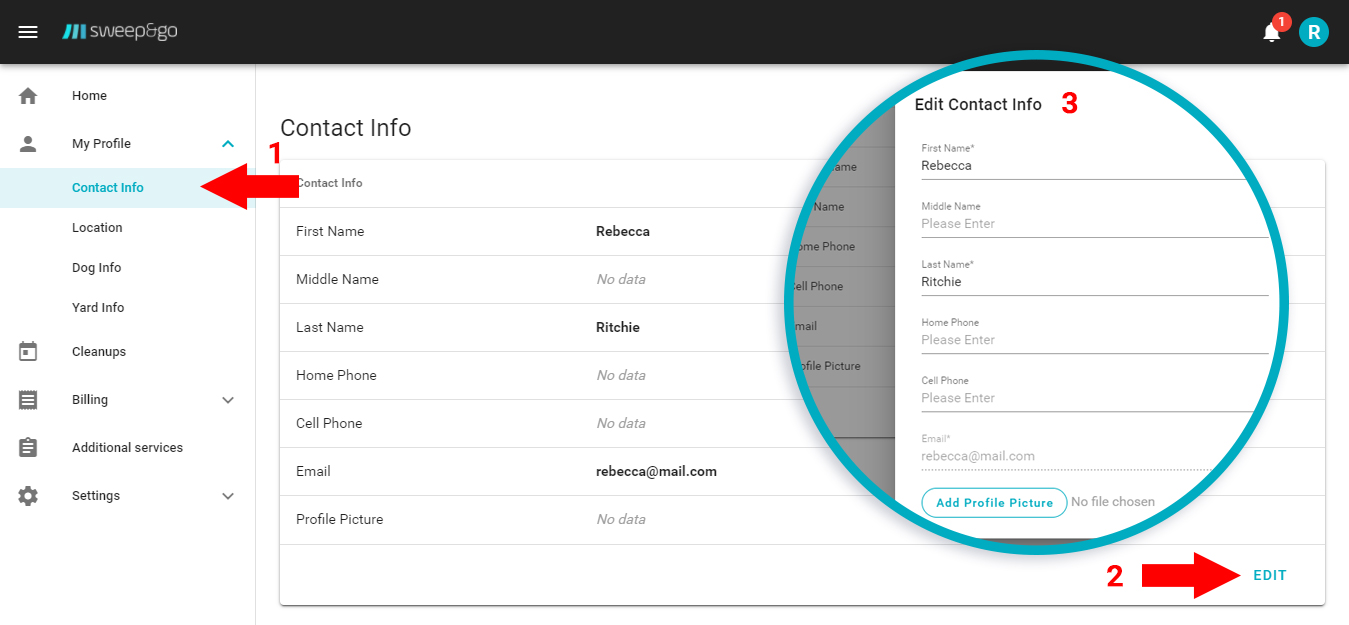Expand the Billing section

228,399
